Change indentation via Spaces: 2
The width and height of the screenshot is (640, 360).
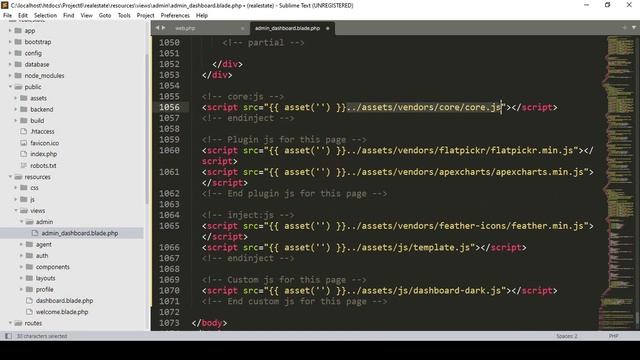pos(567,336)
